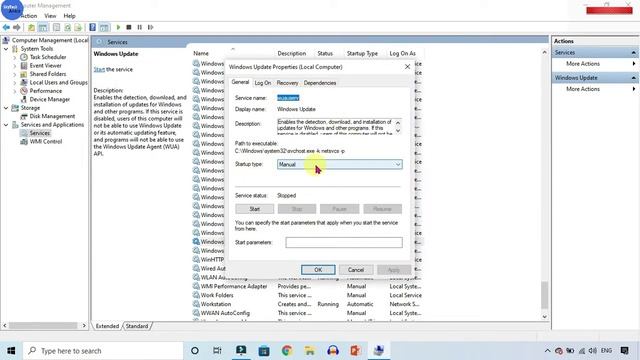Switch to the Standard view tab

(x=137, y=326)
